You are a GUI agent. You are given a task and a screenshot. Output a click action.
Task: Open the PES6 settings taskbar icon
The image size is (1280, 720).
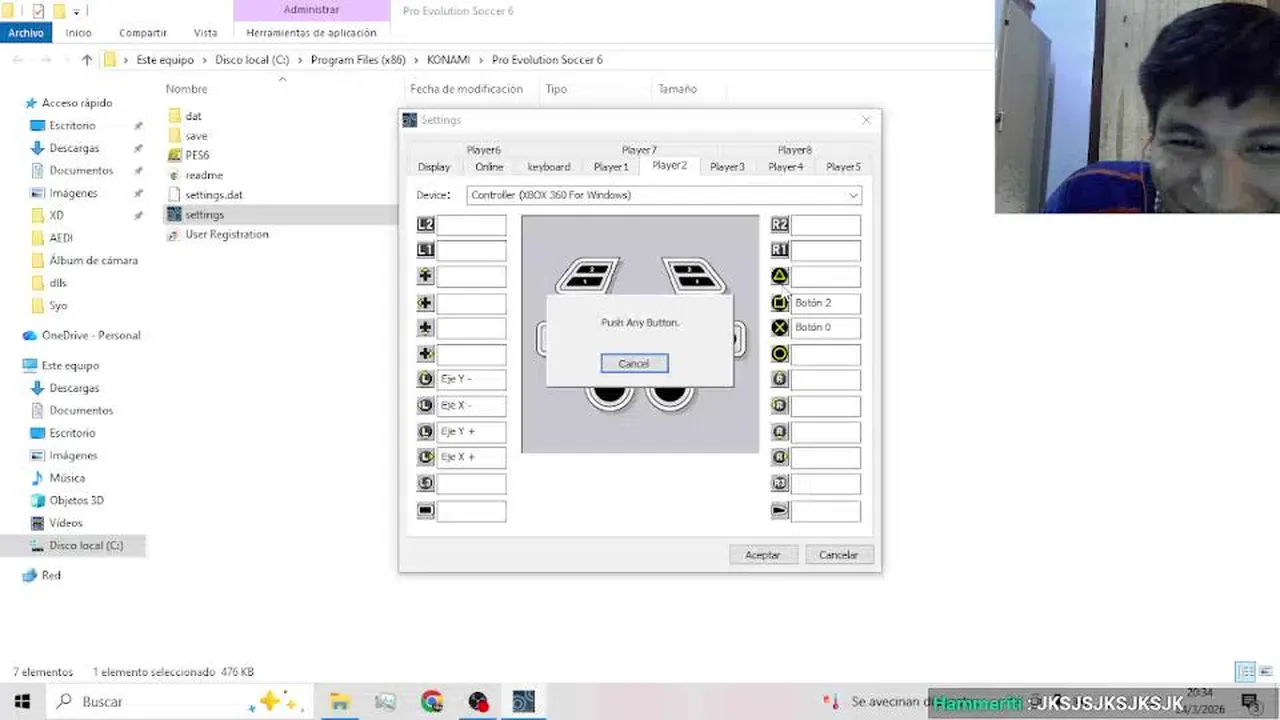(x=524, y=702)
